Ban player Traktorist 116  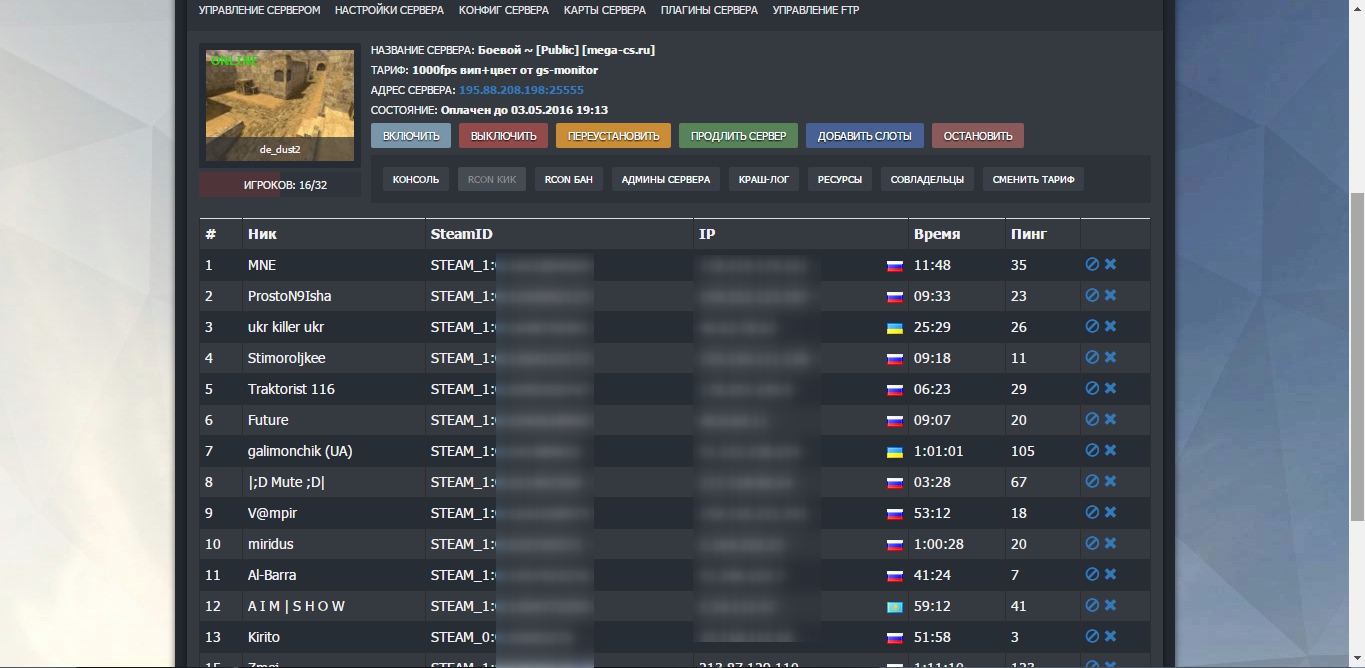click(1092, 388)
